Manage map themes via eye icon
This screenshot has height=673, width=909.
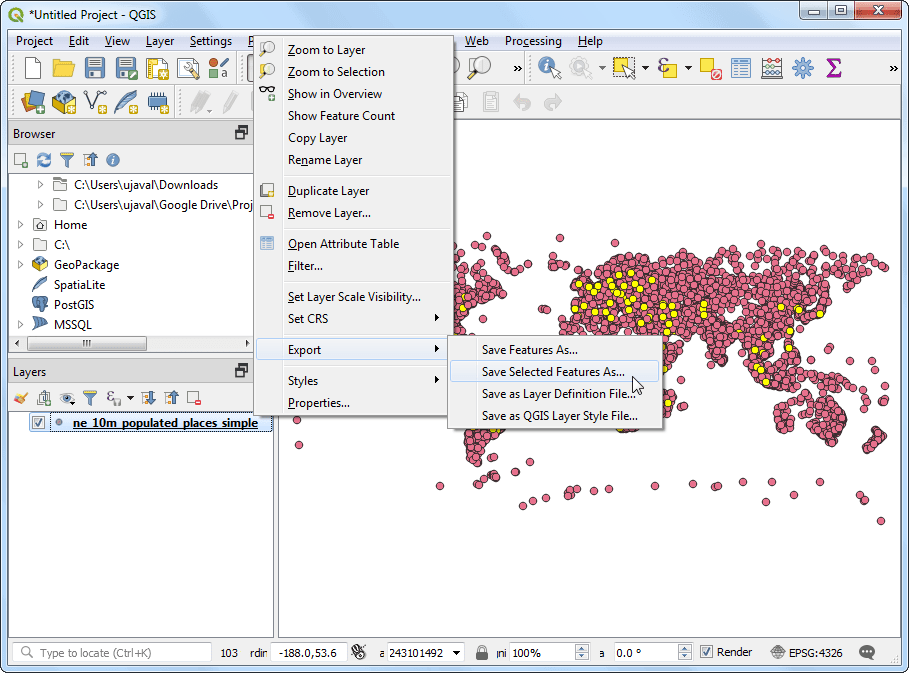point(66,397)
